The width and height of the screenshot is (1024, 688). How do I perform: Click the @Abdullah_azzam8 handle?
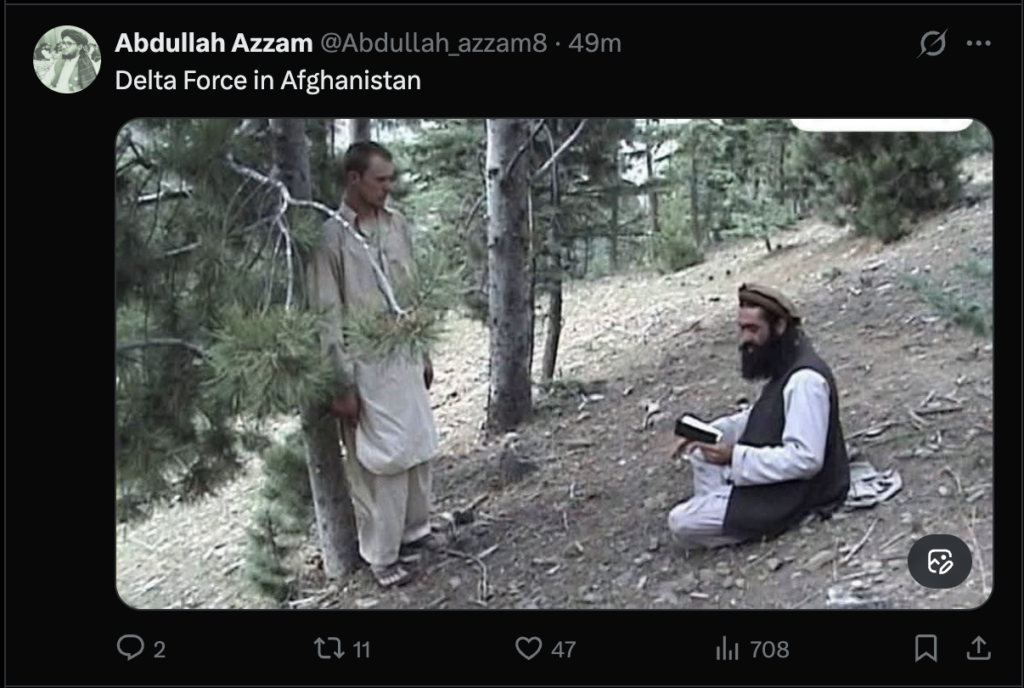[434, 43]
